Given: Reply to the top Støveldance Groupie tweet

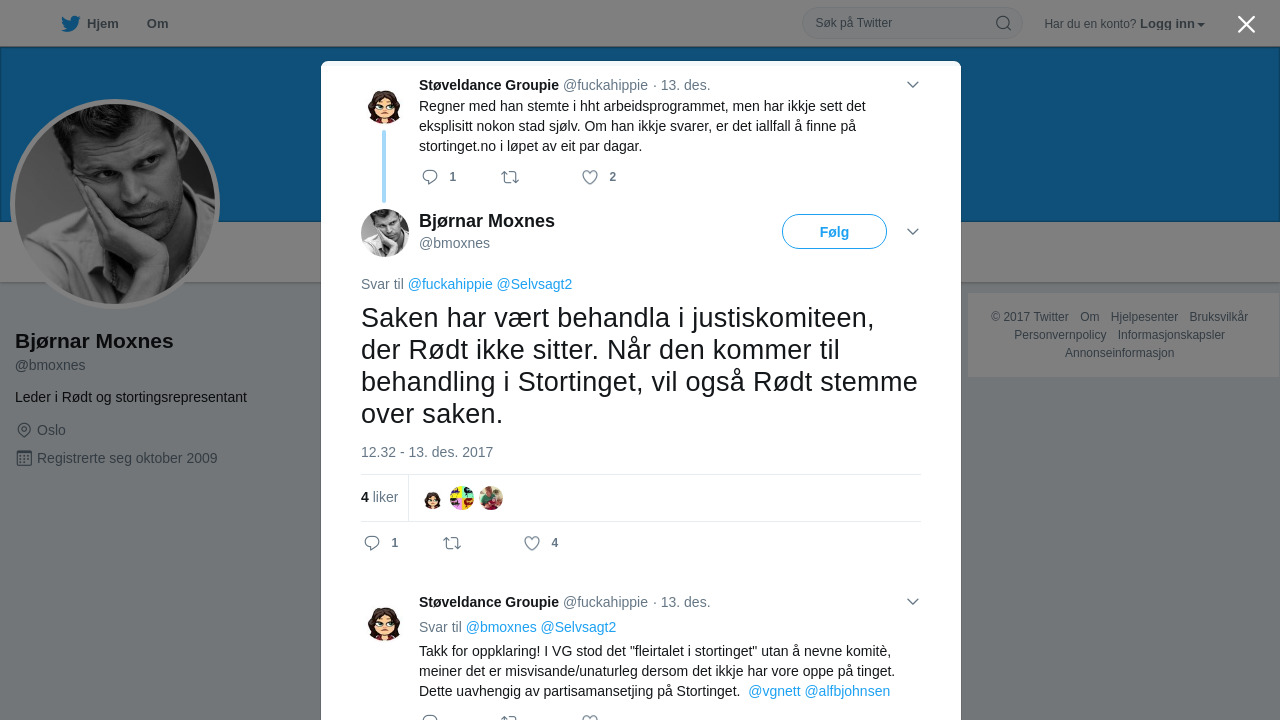Looking at the screenshot, I should click(430, 177).
